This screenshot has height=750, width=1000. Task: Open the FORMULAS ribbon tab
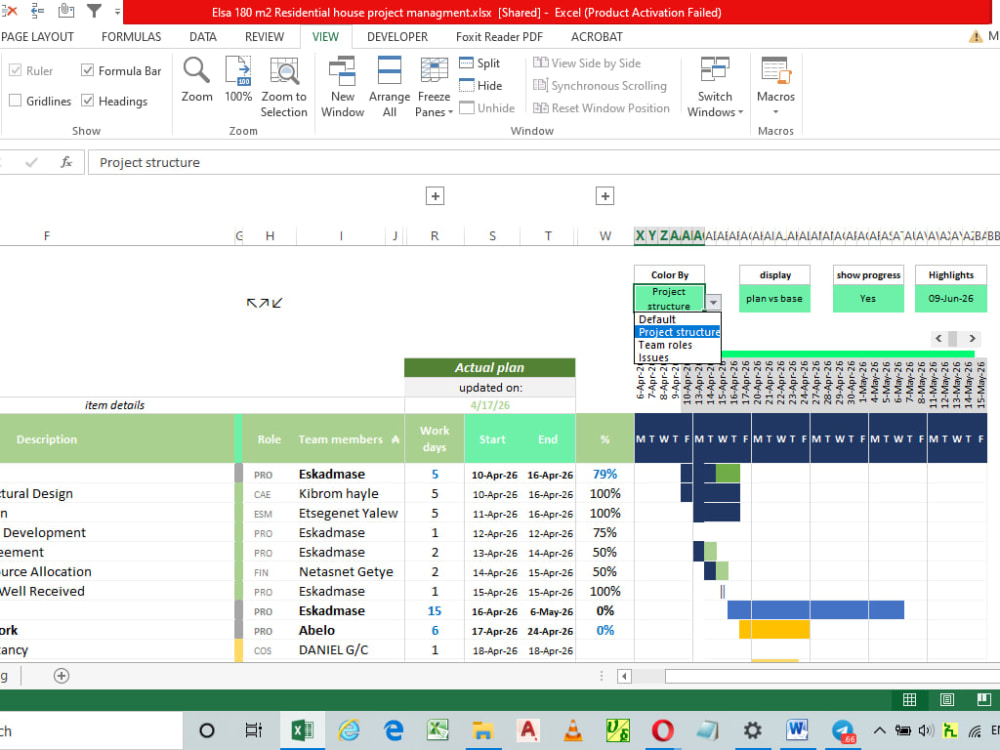point(131,37)
